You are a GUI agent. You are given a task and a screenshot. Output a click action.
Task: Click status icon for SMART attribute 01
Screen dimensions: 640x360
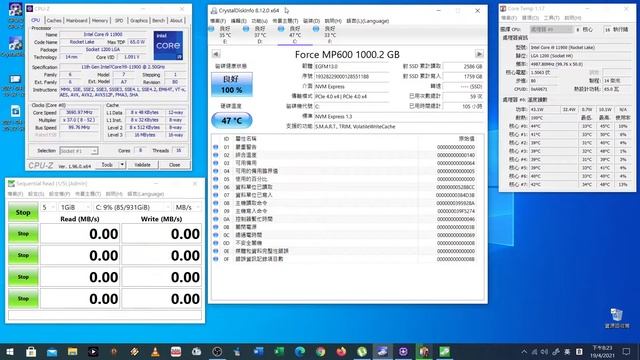[x=216, y=147]
